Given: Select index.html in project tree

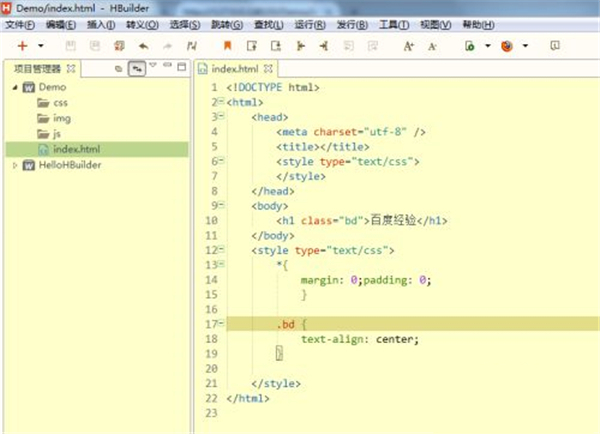Looking at the screenshot, I should coord(75,149).
